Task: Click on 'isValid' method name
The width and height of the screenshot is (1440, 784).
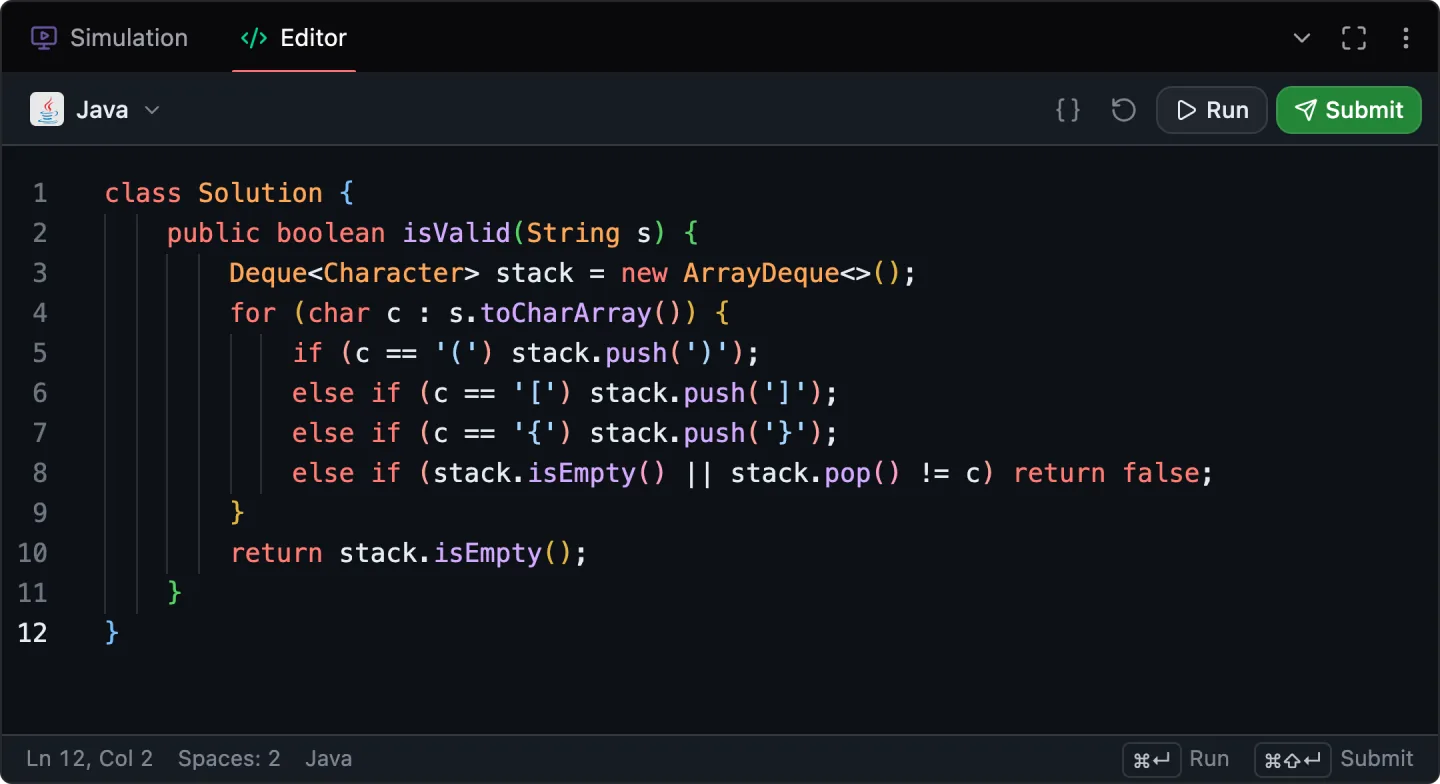Action: pyautogui.click(x=457, y=233)
